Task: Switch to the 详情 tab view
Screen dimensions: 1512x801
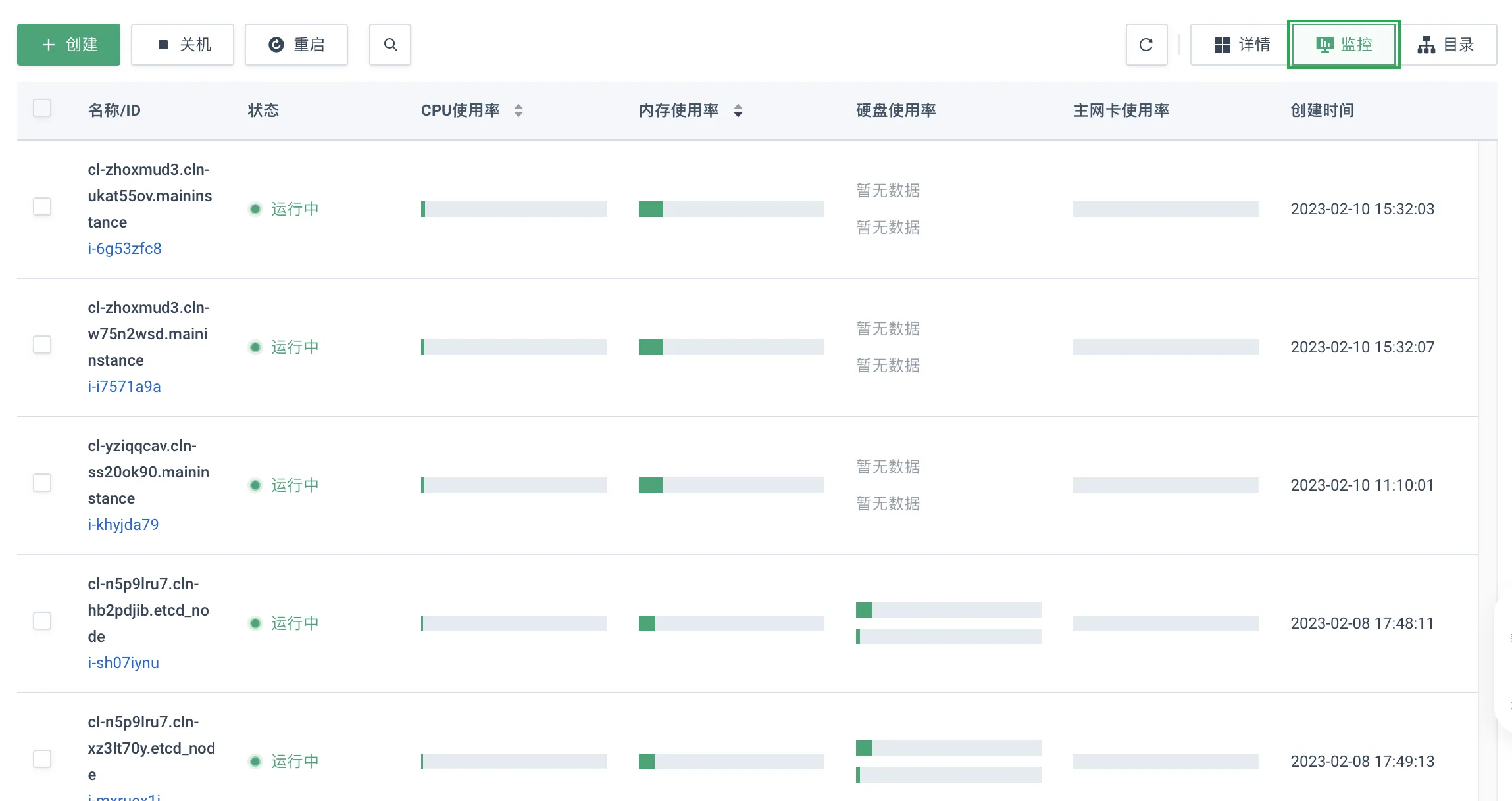Action: click(1238, 44)
